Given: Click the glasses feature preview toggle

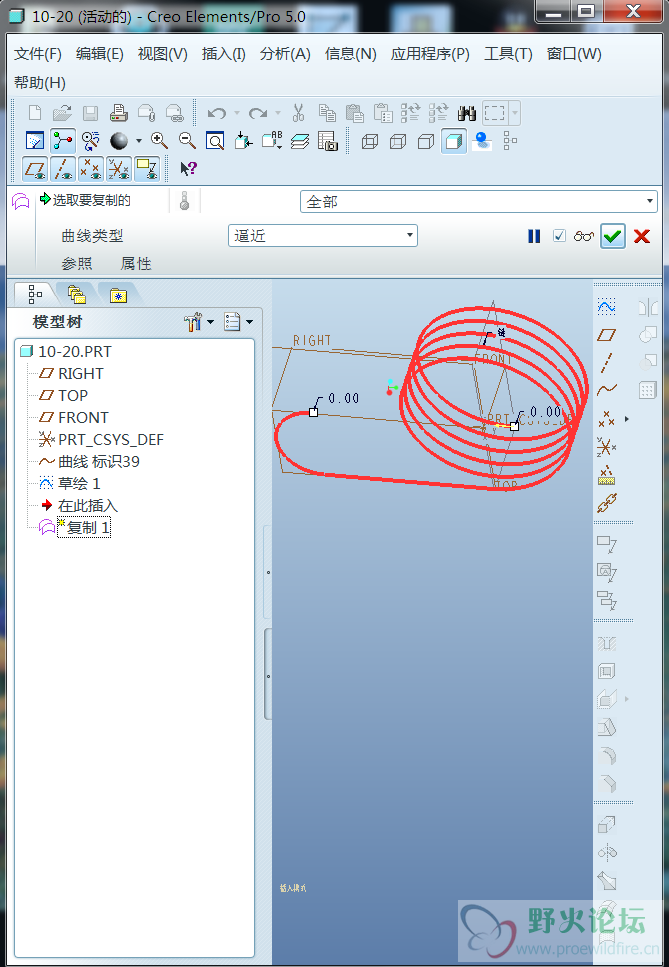Looking at the screenshot, I should point(583,236).
